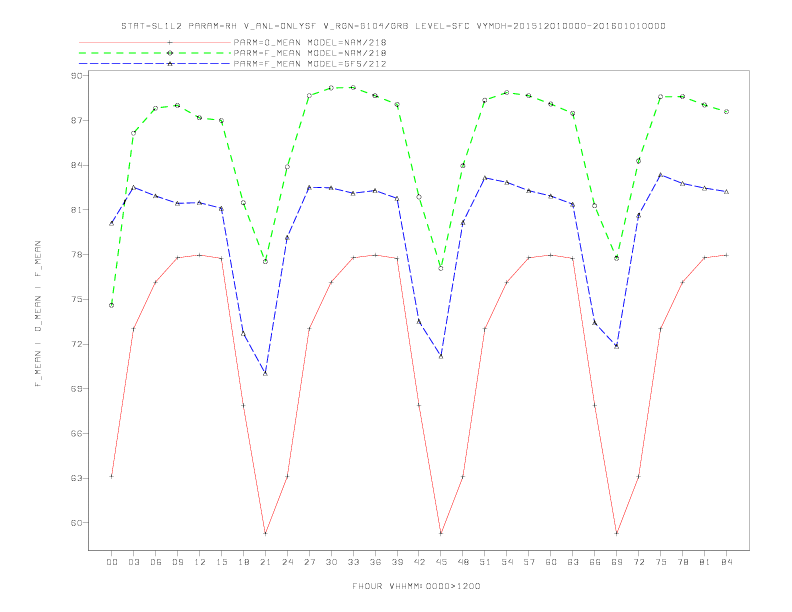Image resolution: width=792 pixels, height=612 pixels.
Task: Click x-axis forecast hour label 72
Action: (x=639, y=562)
